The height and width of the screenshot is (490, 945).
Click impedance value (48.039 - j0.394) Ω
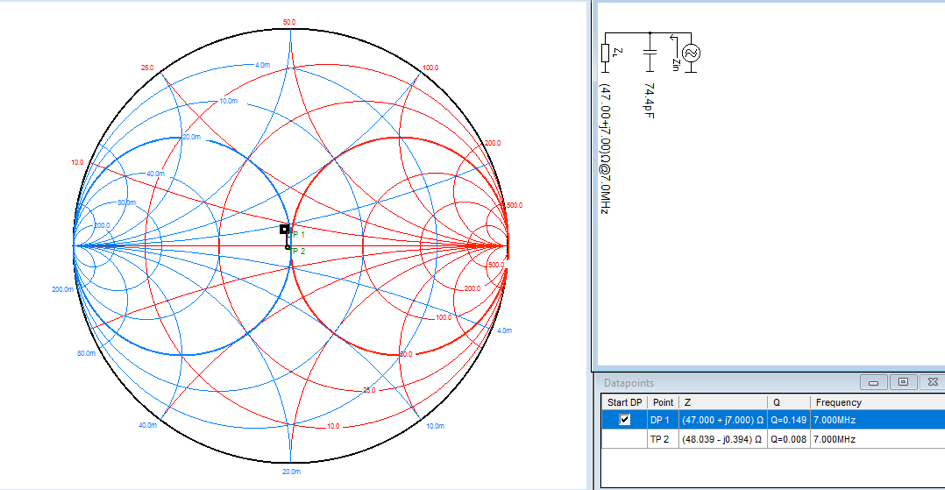click(x=723, y=439)
